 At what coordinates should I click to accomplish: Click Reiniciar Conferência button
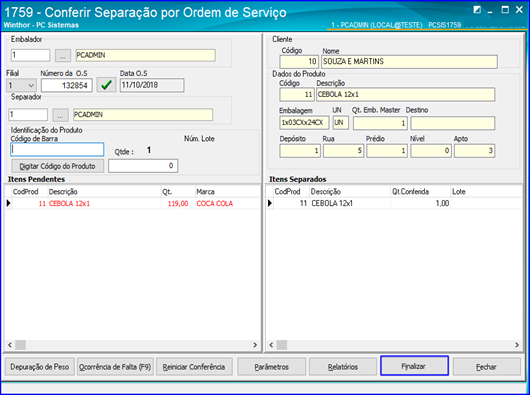[194, 367]
